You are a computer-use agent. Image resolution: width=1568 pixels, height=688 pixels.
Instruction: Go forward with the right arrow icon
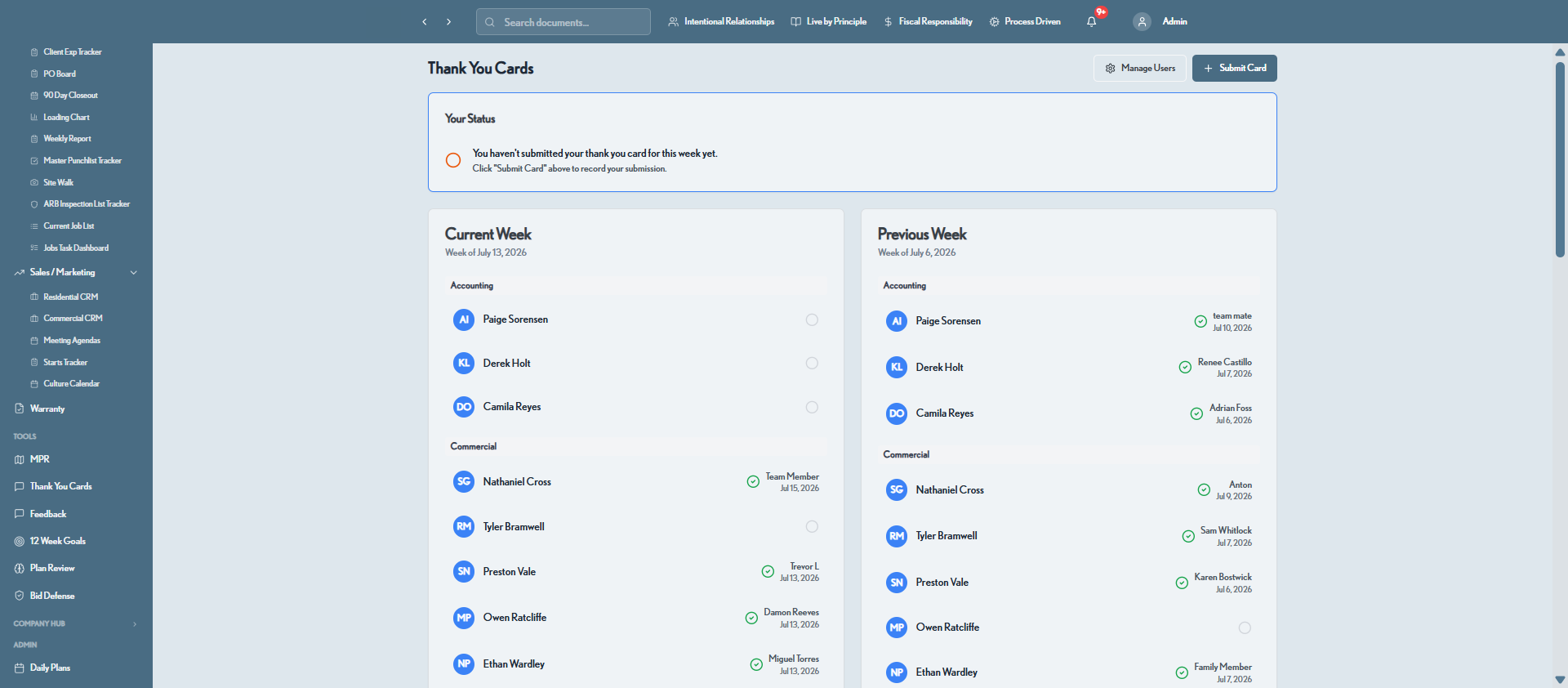click(448, 22)
